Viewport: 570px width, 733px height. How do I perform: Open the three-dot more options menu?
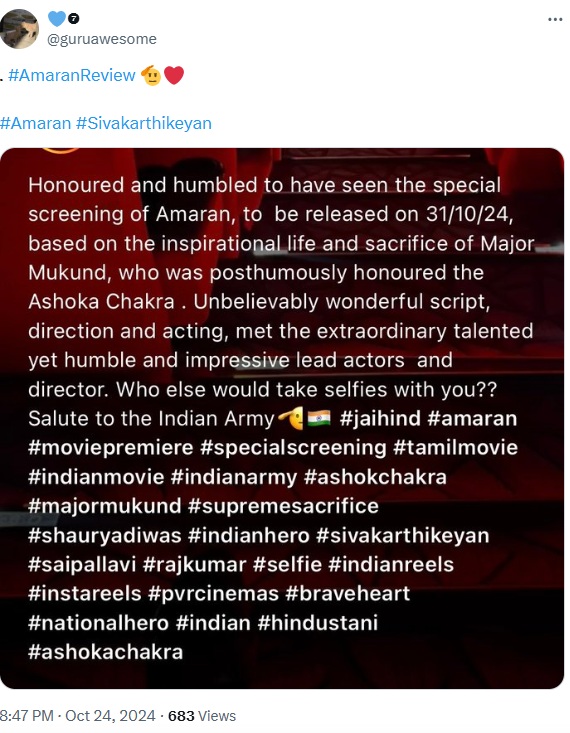tap(555, 20)
